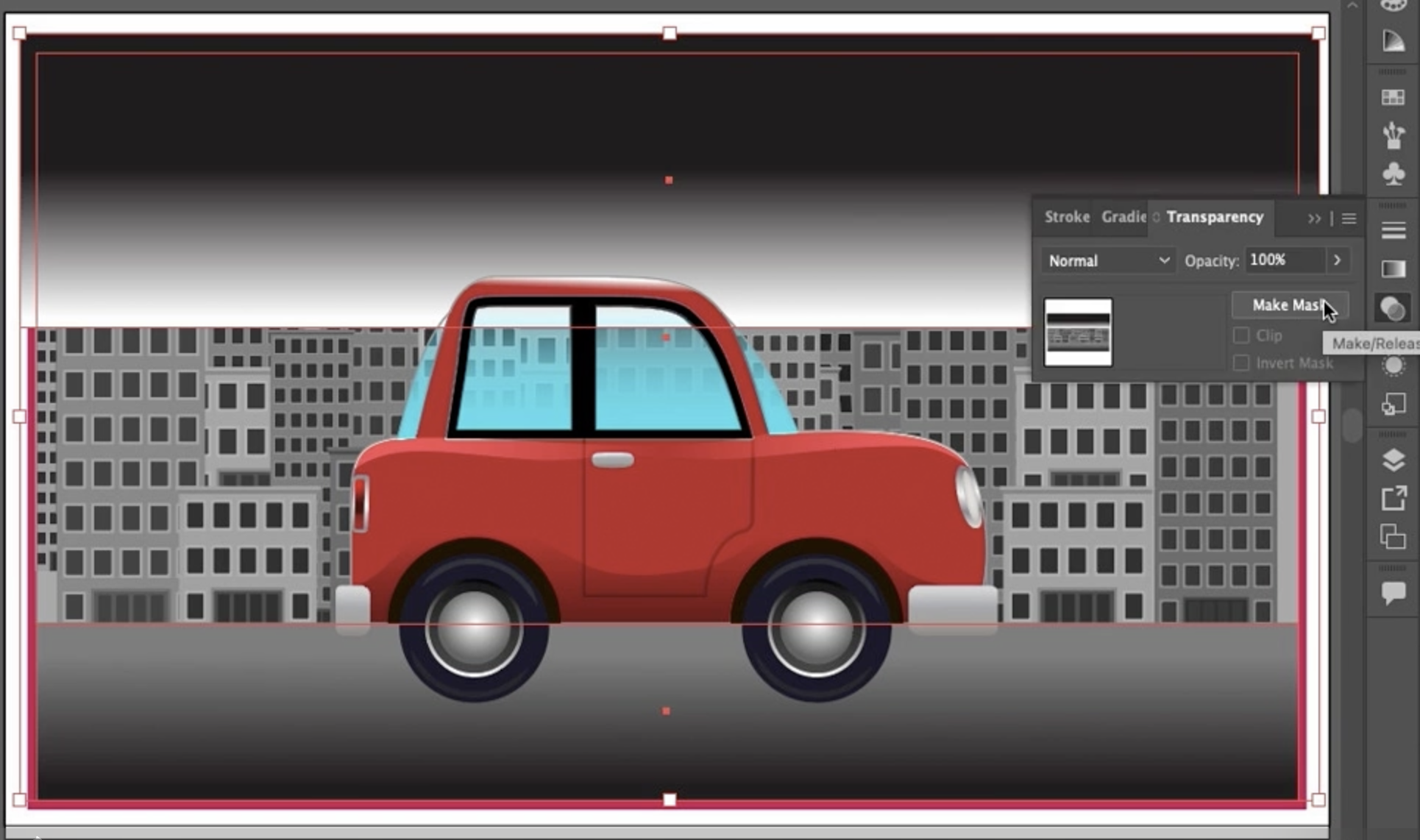1420x840 pixels.
Task: Enable the Clip checkbox
Action: tap(1241, 335)
